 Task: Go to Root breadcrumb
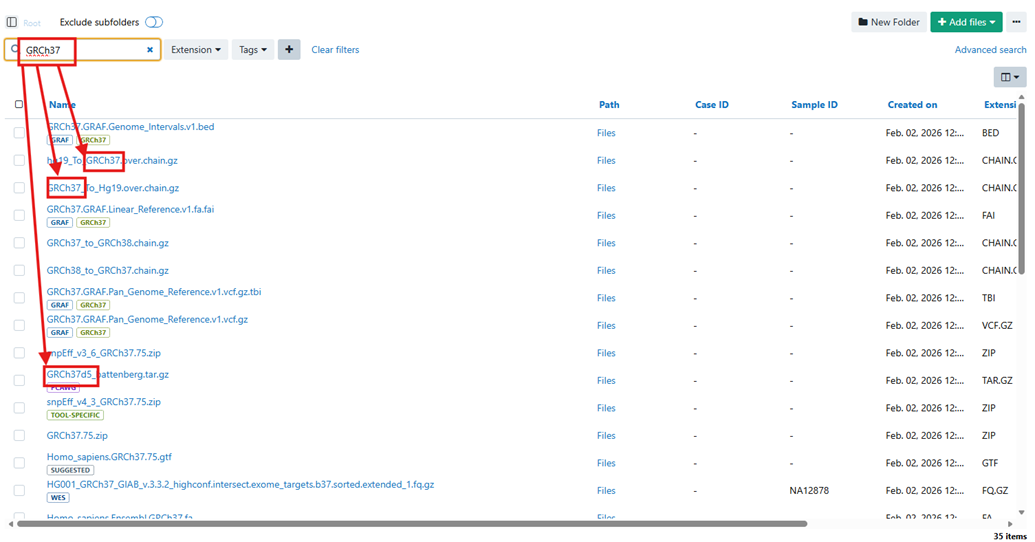[x=32, y=22]
